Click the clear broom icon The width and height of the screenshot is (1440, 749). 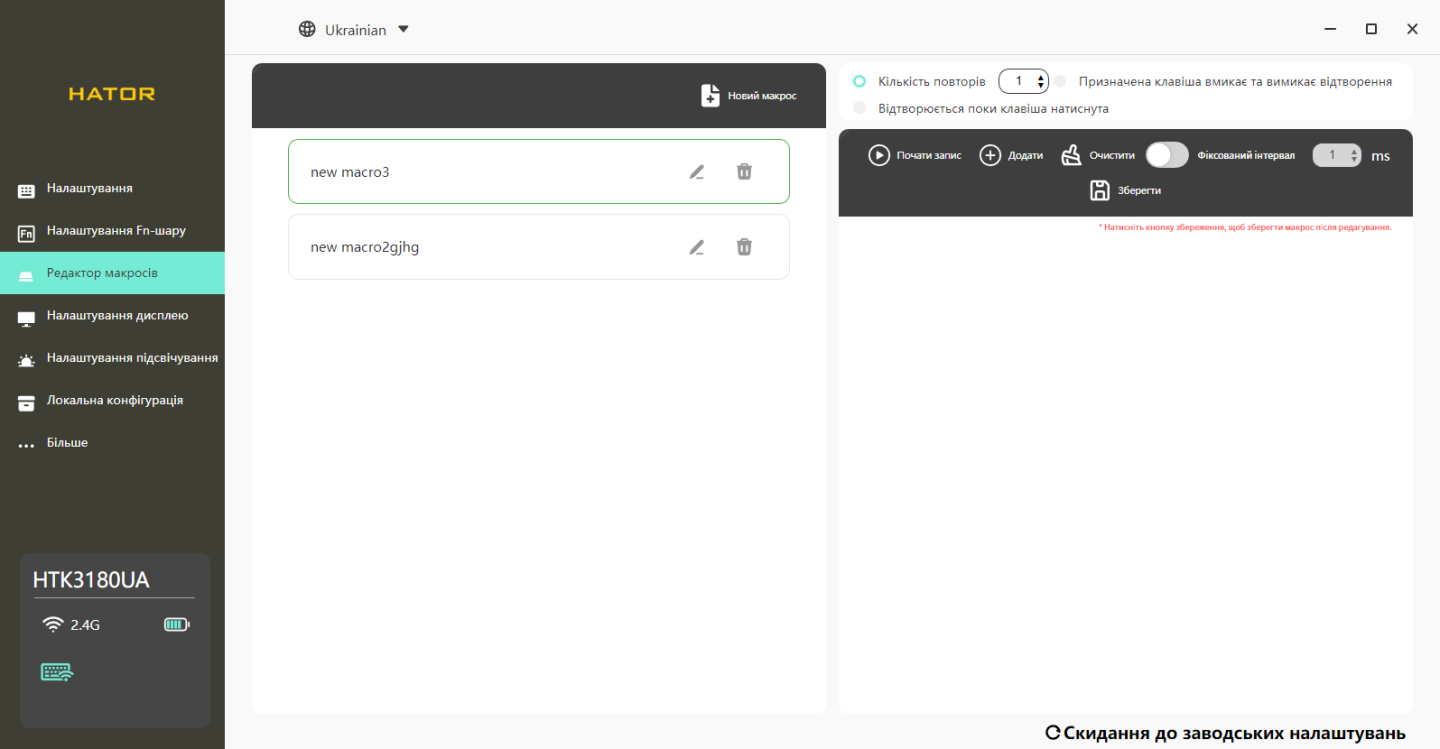(1071, 155)
